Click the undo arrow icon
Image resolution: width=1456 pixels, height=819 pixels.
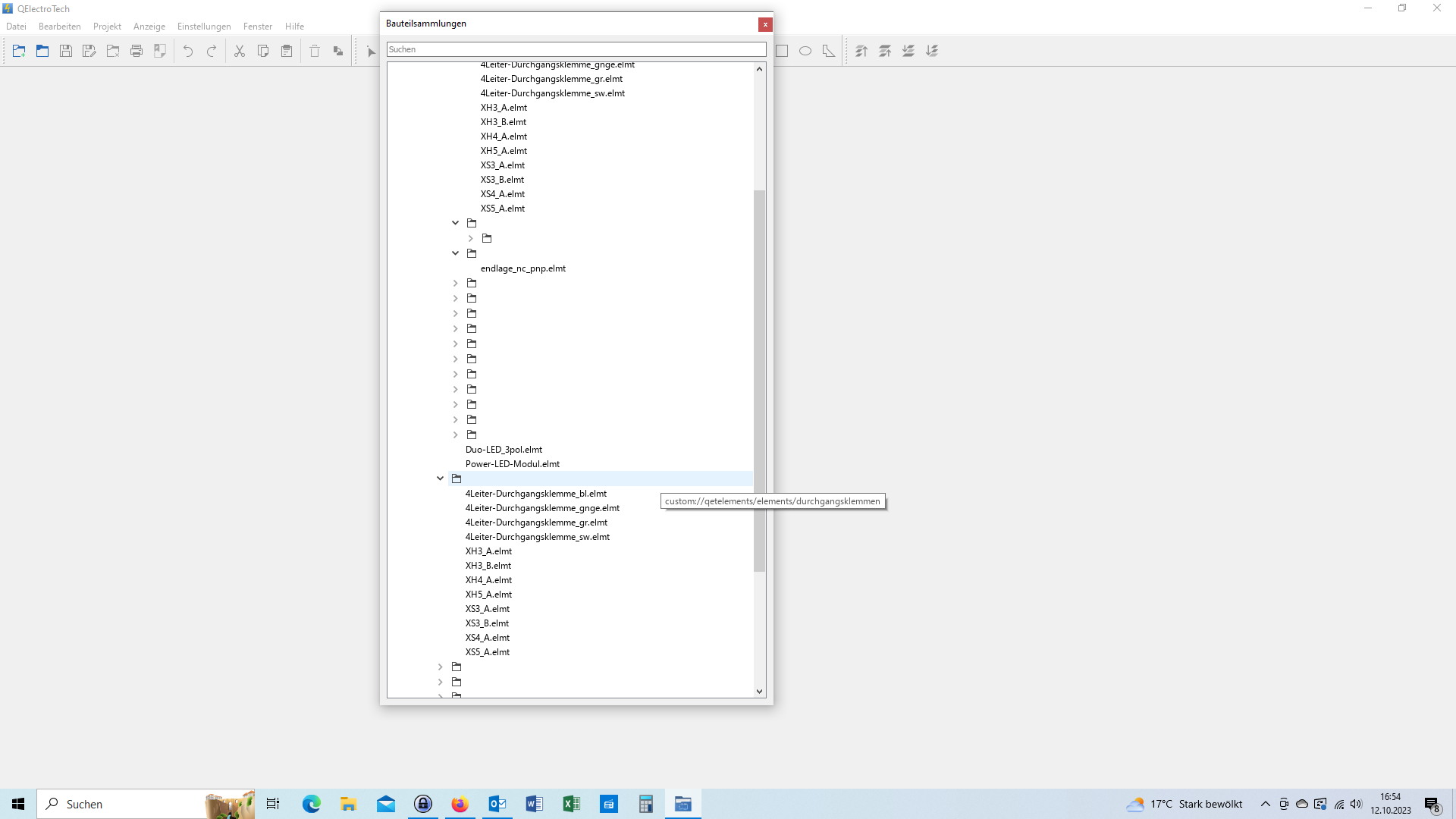188,51
